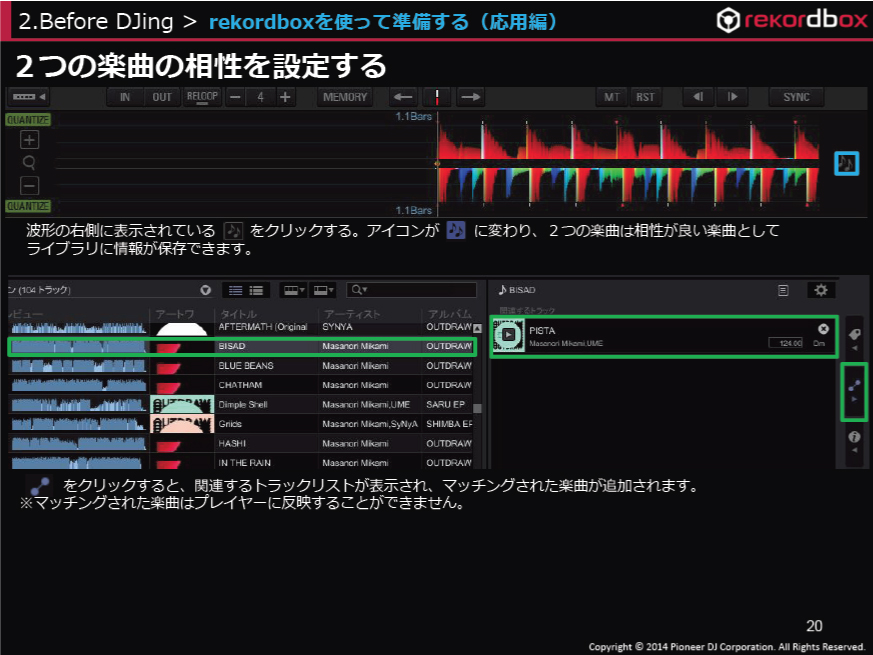This screenshot has width=873, height=655.
Task: Click the list document icon next to gear
Action: [783, 290]
